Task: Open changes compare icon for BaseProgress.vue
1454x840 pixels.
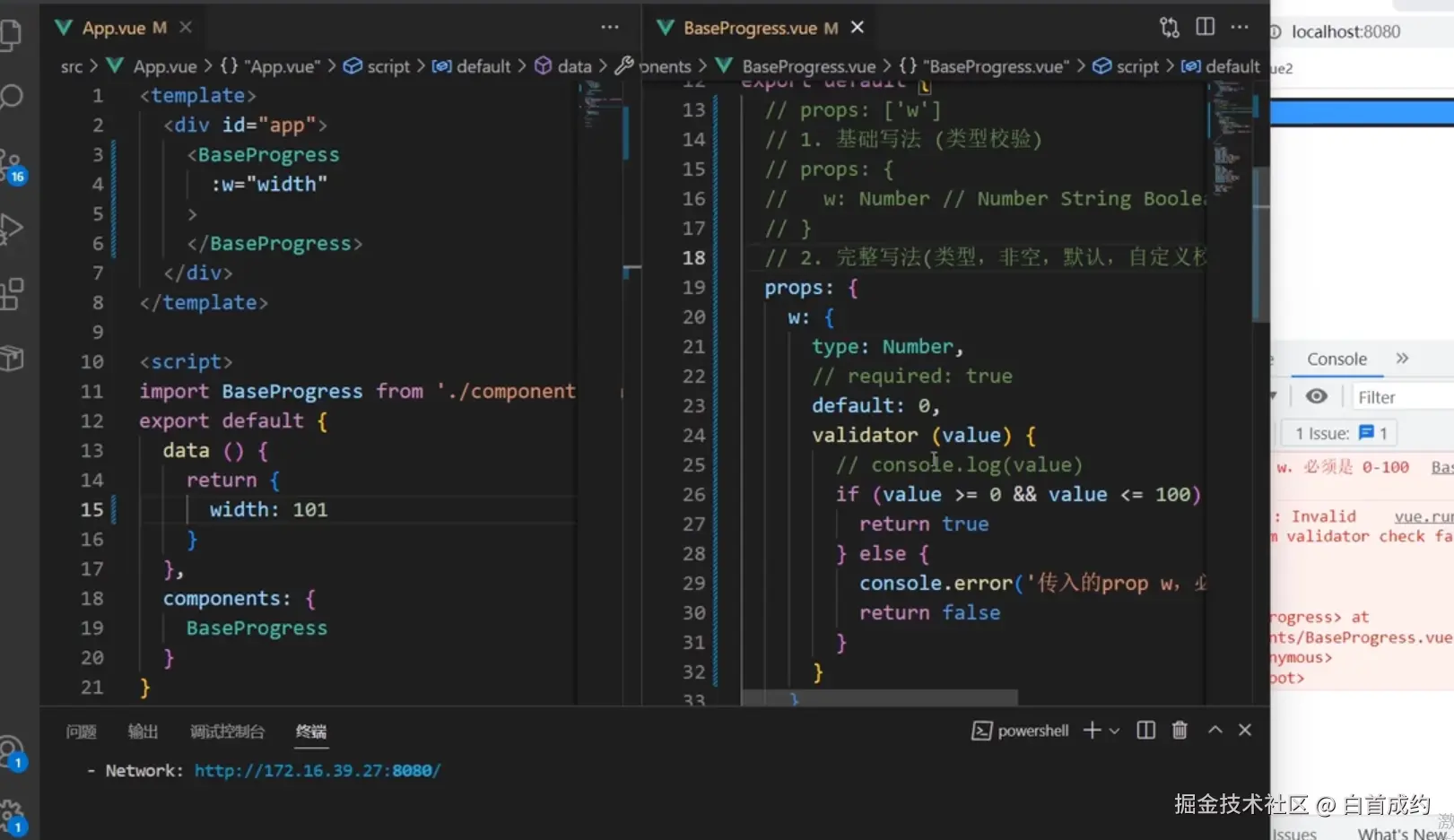Action: [x=1170, y=28]
